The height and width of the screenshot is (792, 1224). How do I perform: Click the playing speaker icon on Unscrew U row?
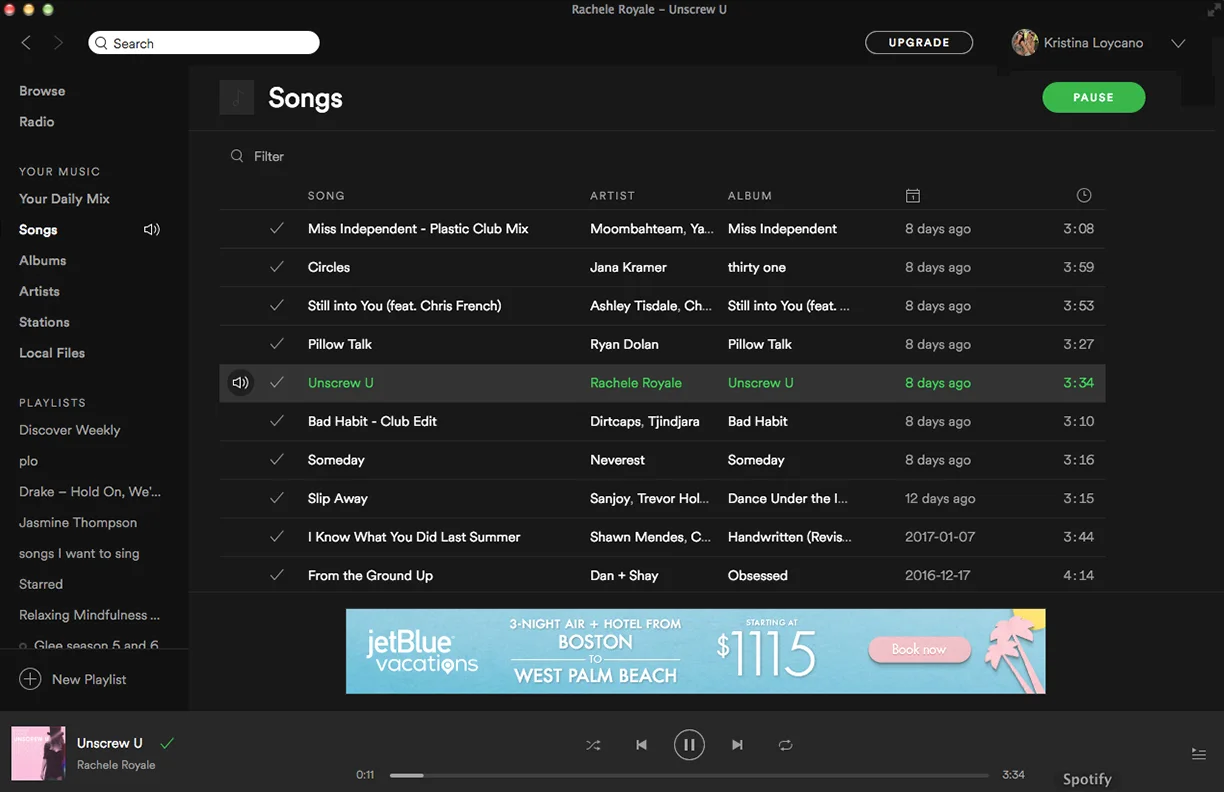[x=240, y=383]
